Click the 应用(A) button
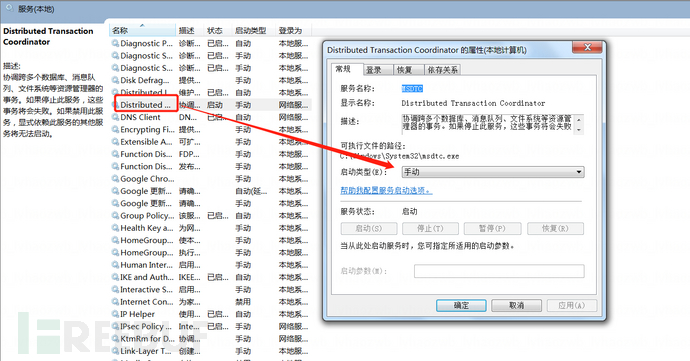Image resolution: width=690 pixels, height=361 pixels. [x=572, y=306]
